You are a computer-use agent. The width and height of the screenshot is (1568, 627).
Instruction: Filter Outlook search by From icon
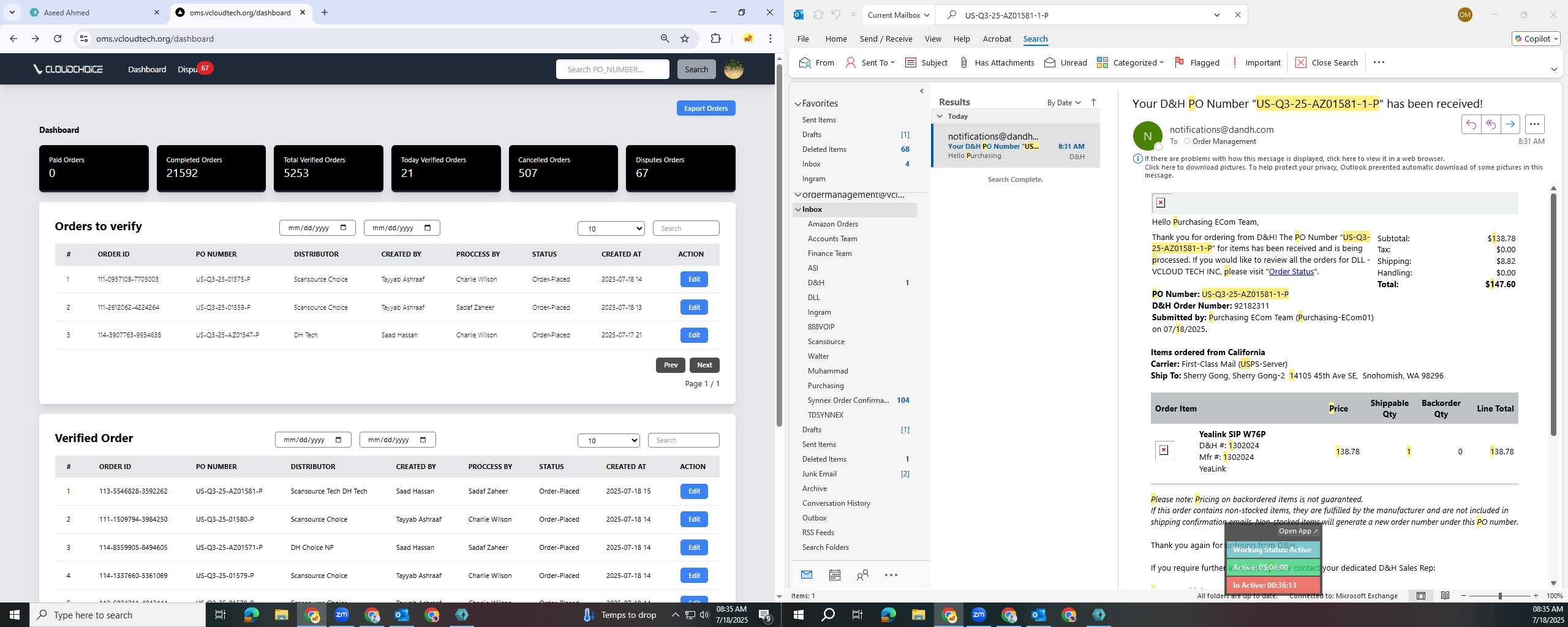coord(817,62)
